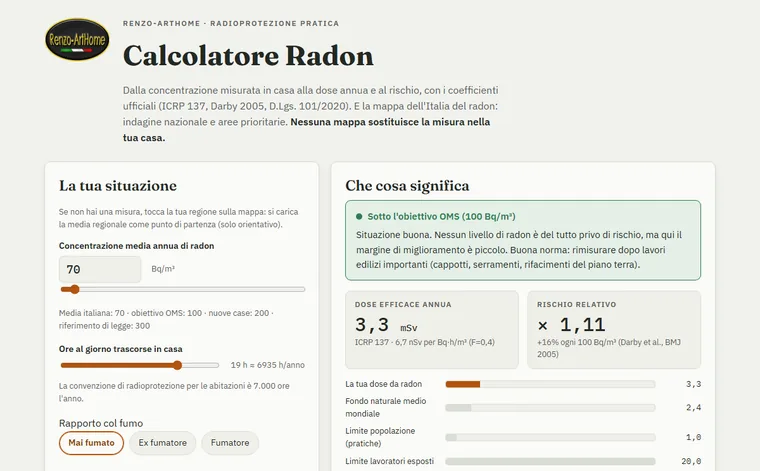Select the 'Mai fumato' smoking option

tap(91, 443)
